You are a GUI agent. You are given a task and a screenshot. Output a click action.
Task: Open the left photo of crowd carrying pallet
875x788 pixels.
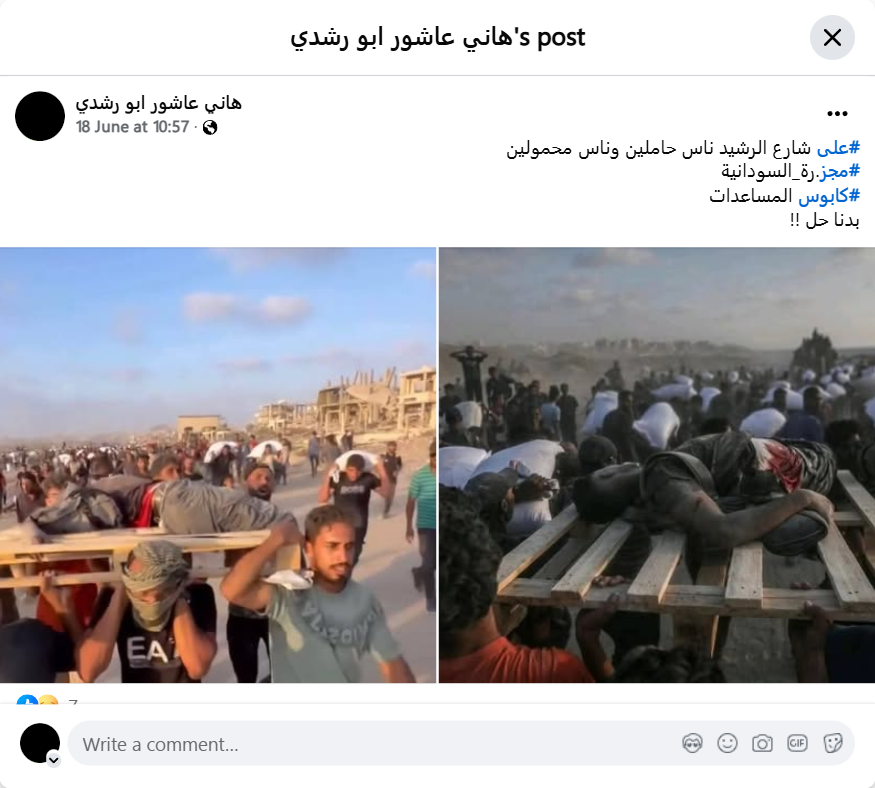pos(218,465)
